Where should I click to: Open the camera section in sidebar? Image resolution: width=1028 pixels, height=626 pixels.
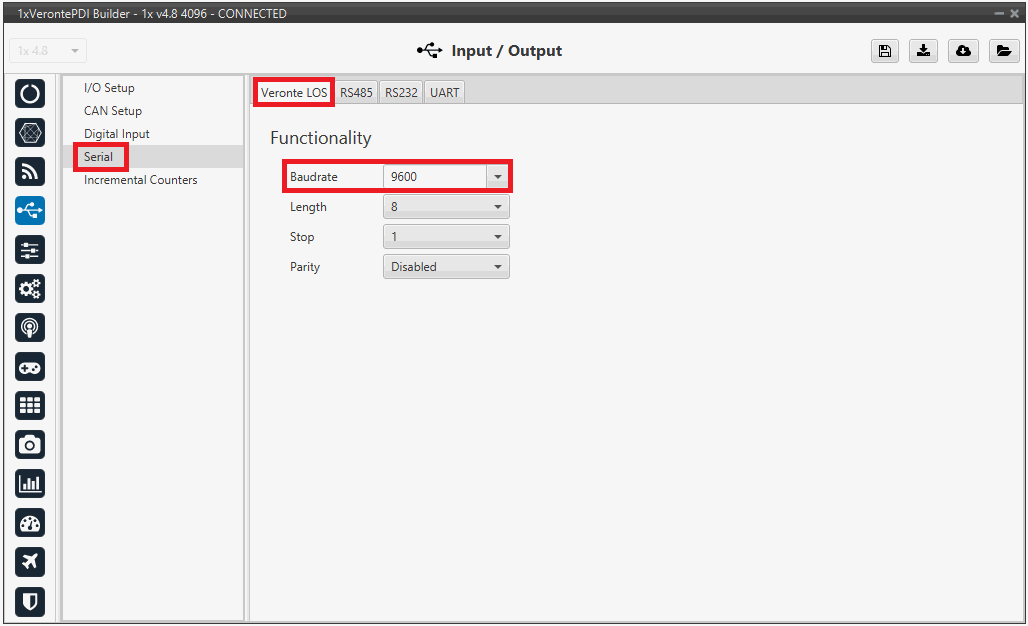[31, 444]
